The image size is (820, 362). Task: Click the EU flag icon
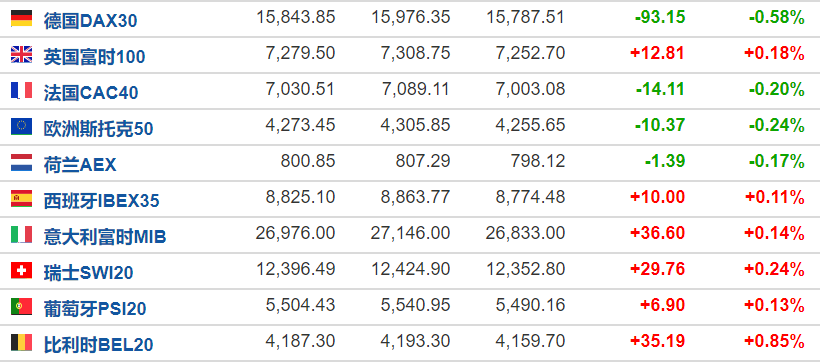click(21, 127)
